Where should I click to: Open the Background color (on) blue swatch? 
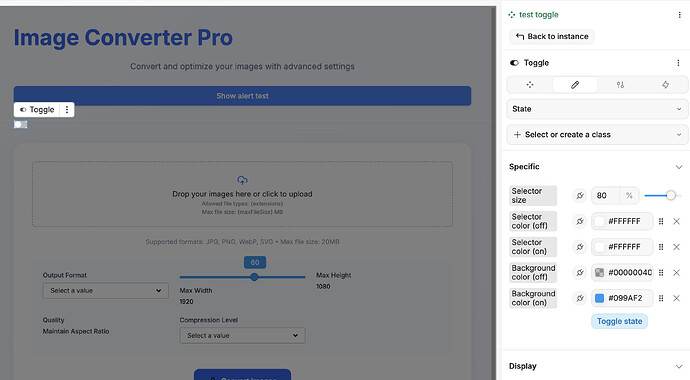pyautogui.click(x=599, y=298)
